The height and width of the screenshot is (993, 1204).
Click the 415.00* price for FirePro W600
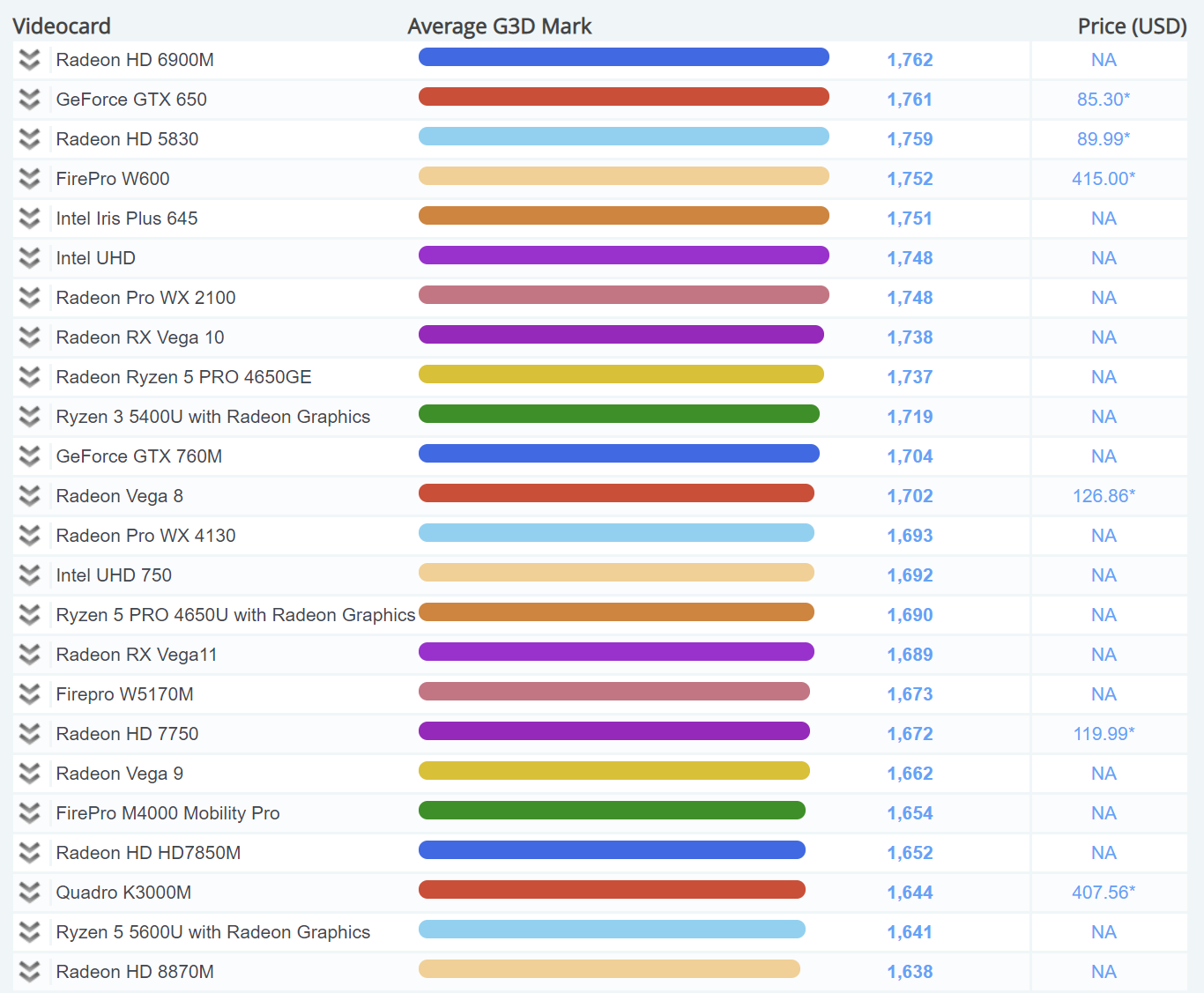point(1104,179)
